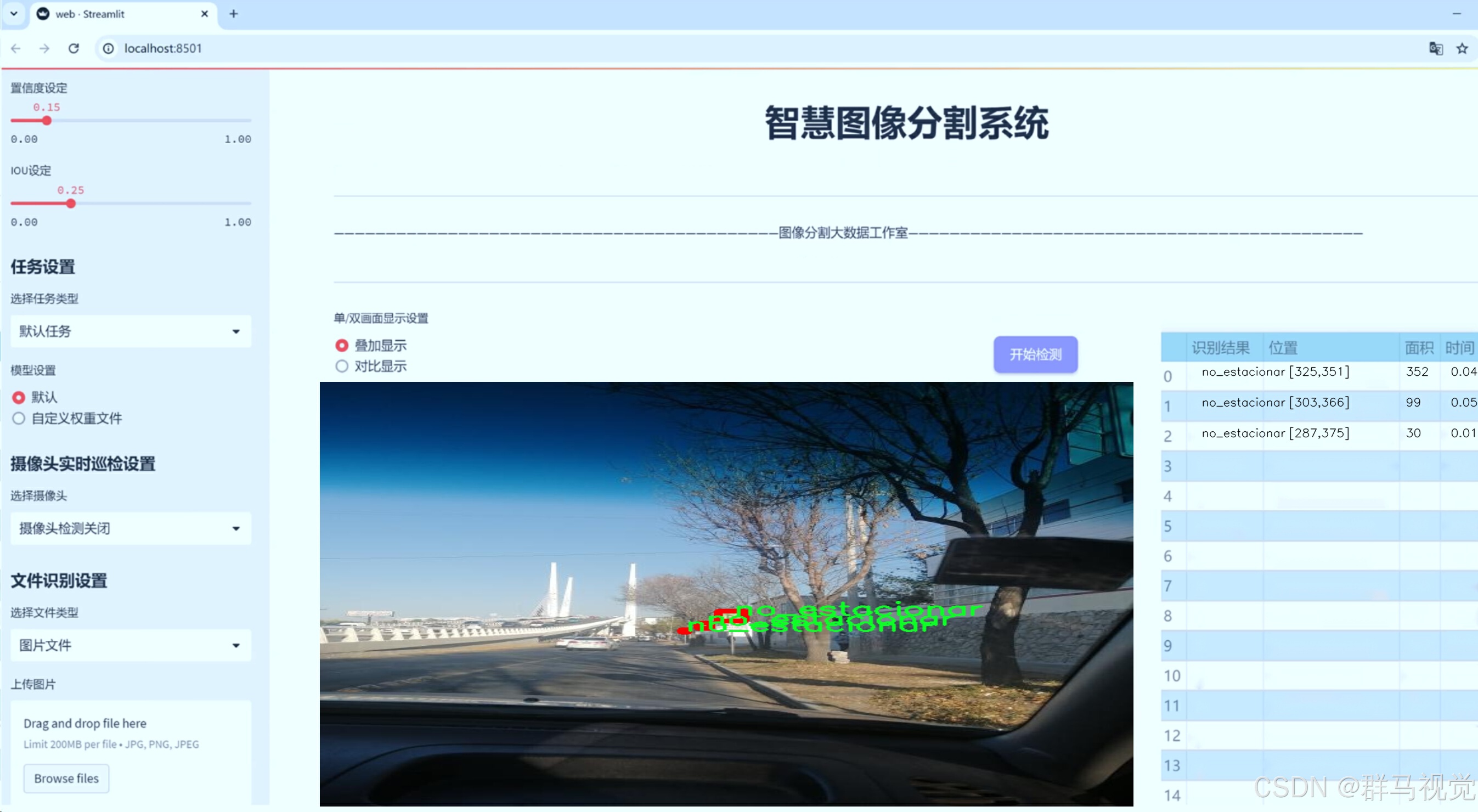The image size is (1478, 812).
Task: Click the IOU设定 slider handle
Action: (x=71, y=204)
